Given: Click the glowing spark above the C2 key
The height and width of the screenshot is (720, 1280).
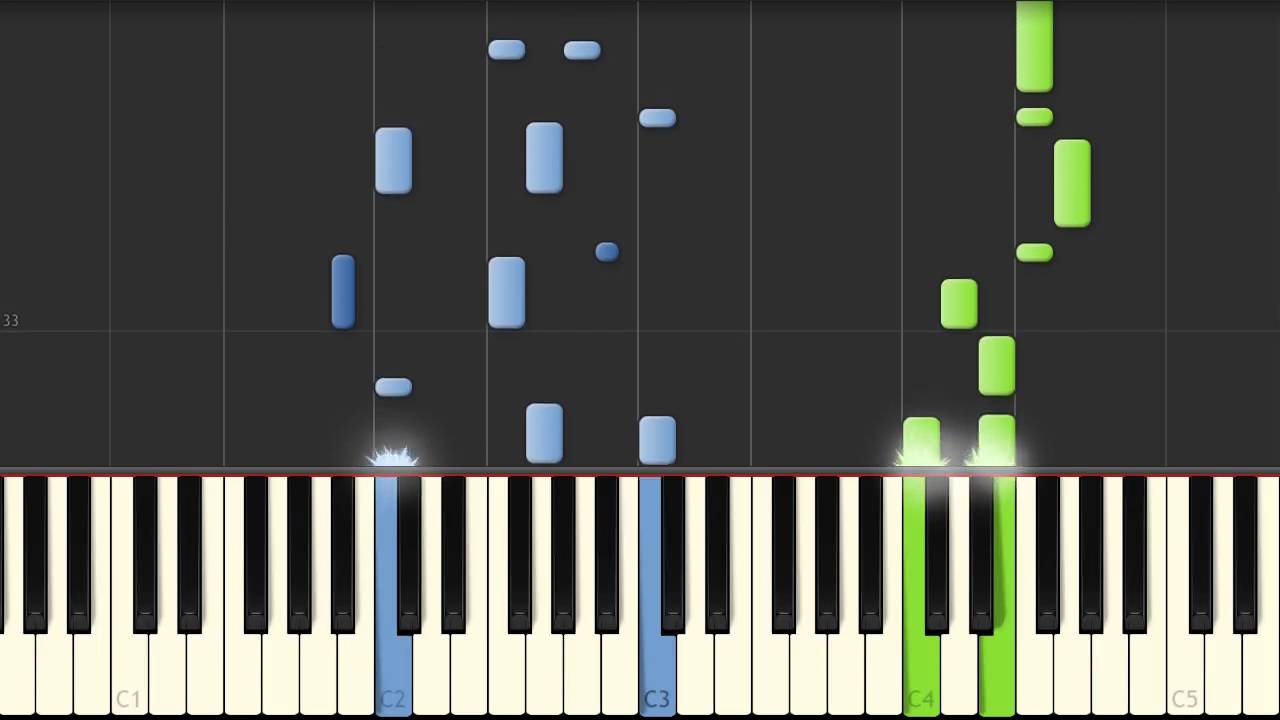Looking at the screenshot, I should (393, 457).
